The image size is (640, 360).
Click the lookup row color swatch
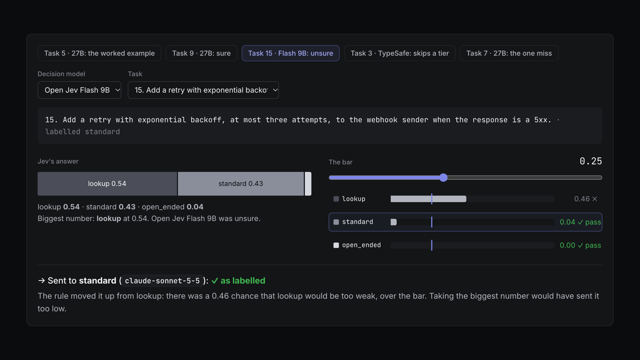336,199
